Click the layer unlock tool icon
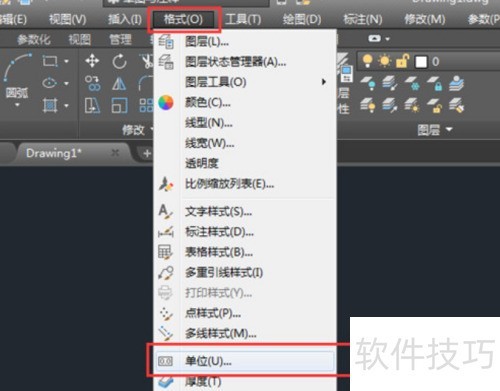The image size is (500, 391). [x=434, y=106]
